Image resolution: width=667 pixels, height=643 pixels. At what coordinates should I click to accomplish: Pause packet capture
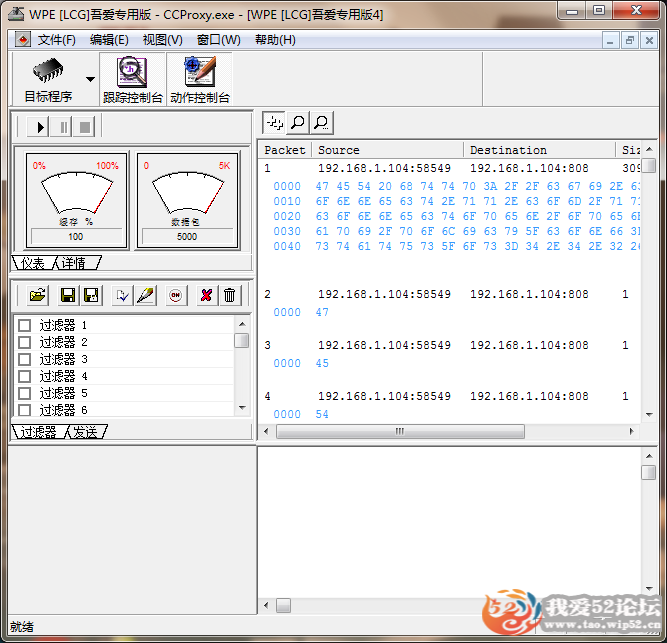[x=62, y=127]
